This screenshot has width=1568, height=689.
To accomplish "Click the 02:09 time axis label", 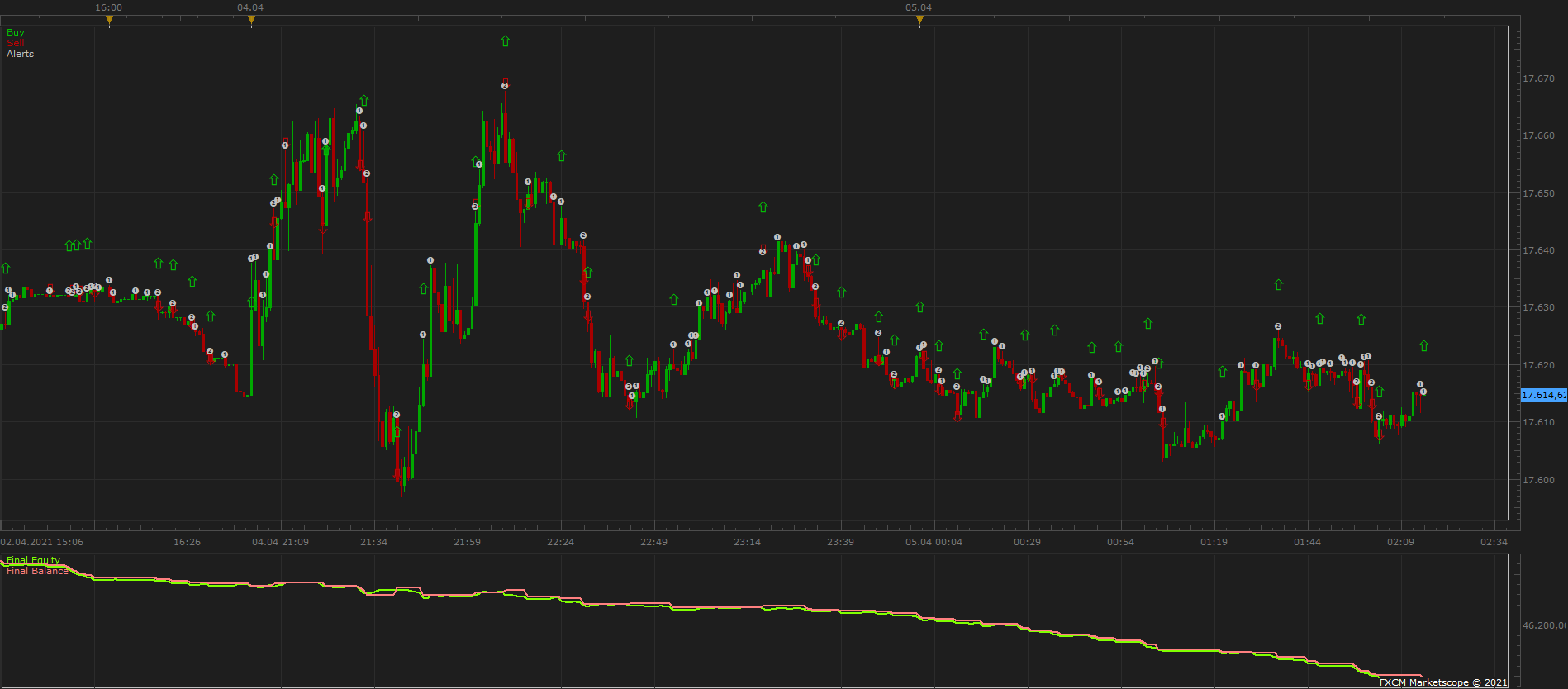I will coord(1401,542).
